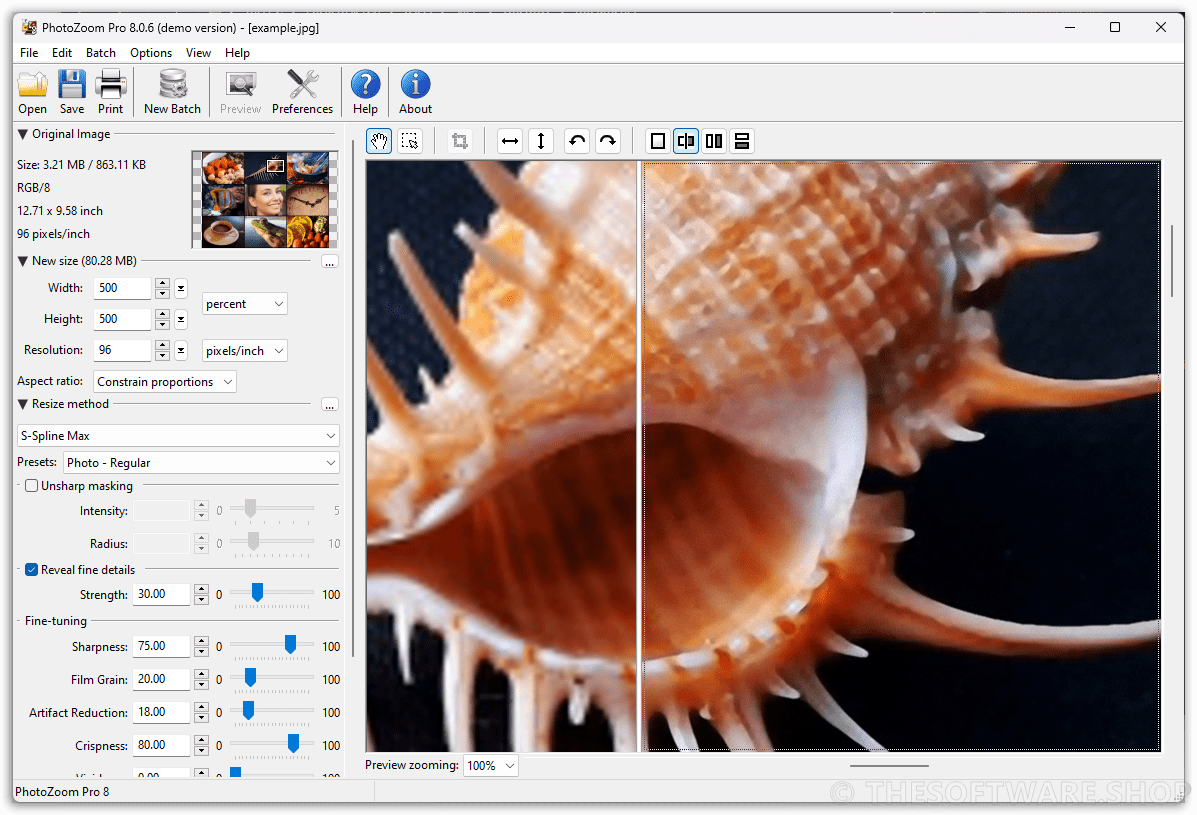Viewport: 1197px width, 815px height.
Task: Open the Batch menu
Action: 101,53
